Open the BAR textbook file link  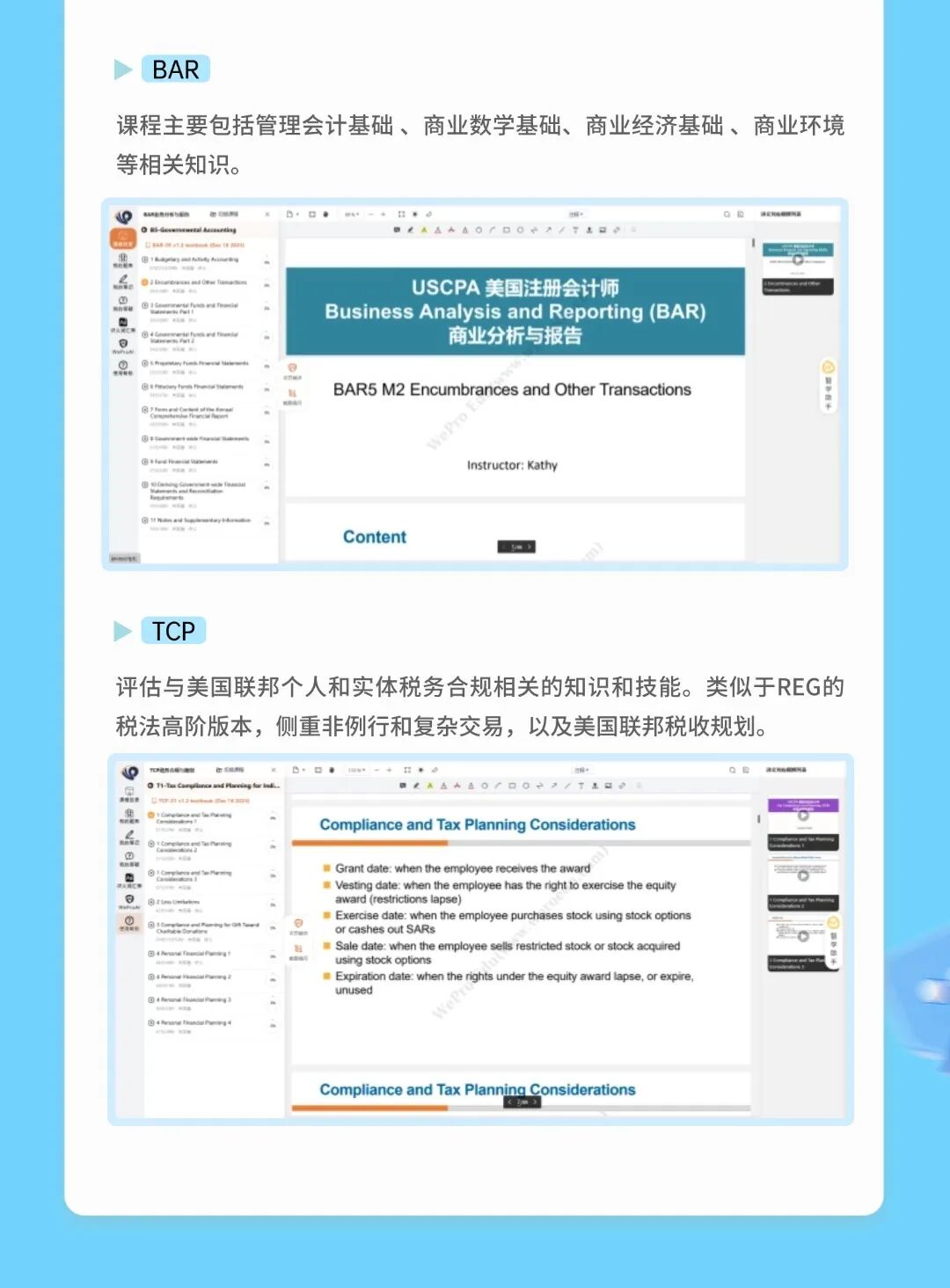[198, 245]
